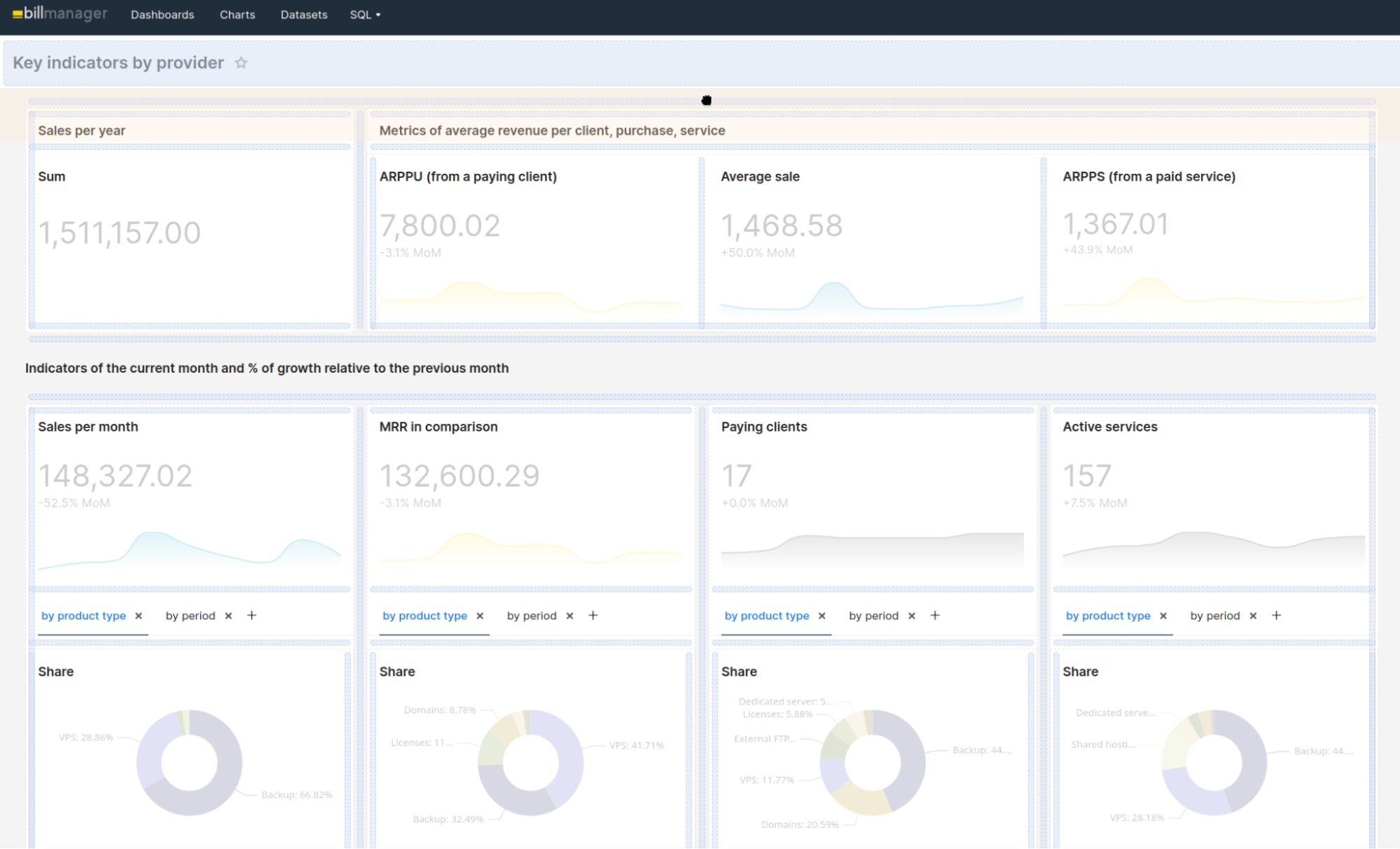Click the Average sale value 1,468.58
Image resolution: width=1400 pixels, height=849 pixels.
click(782, 226)
